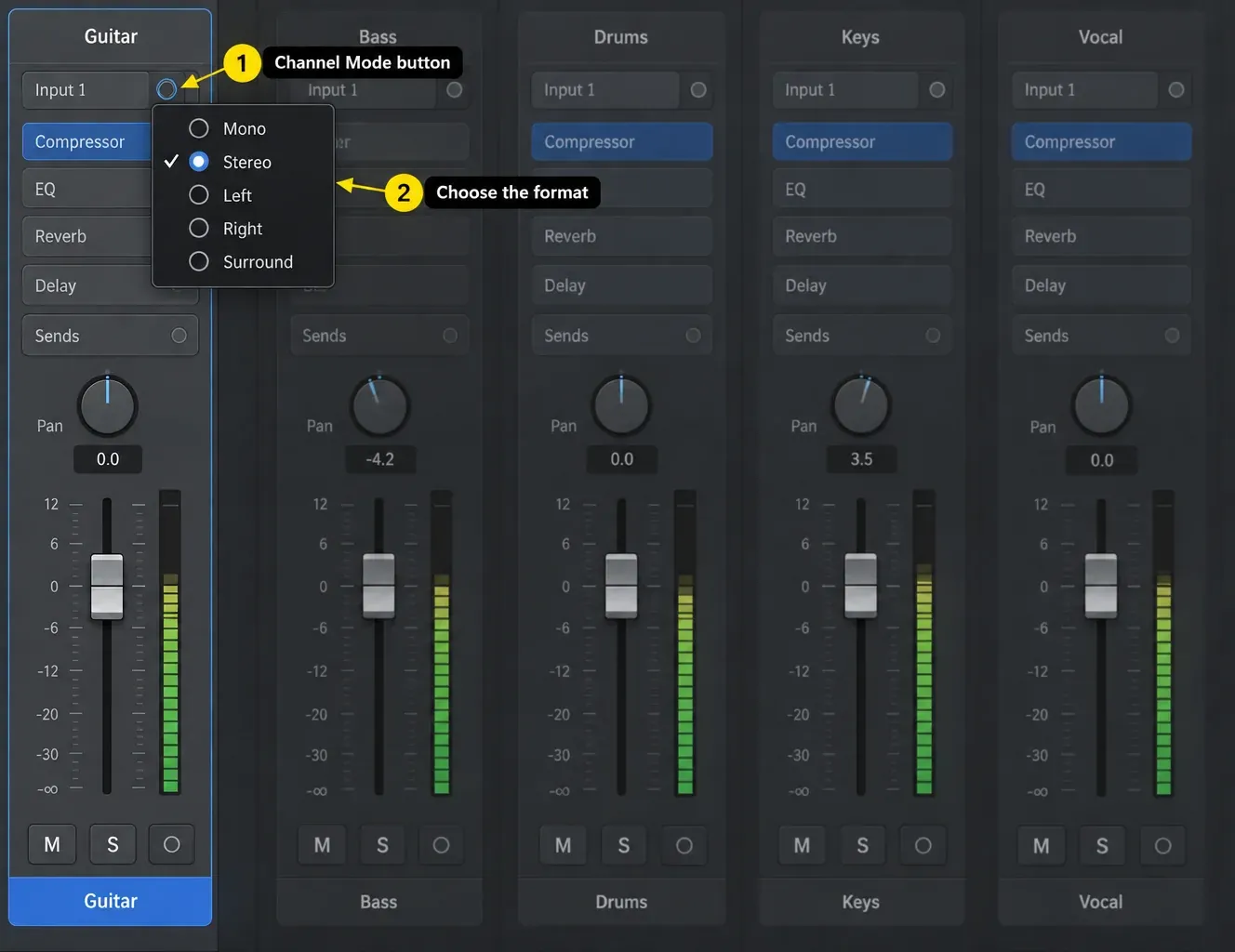Click the Vocal Sends indicator dot

click(1172, 336)
